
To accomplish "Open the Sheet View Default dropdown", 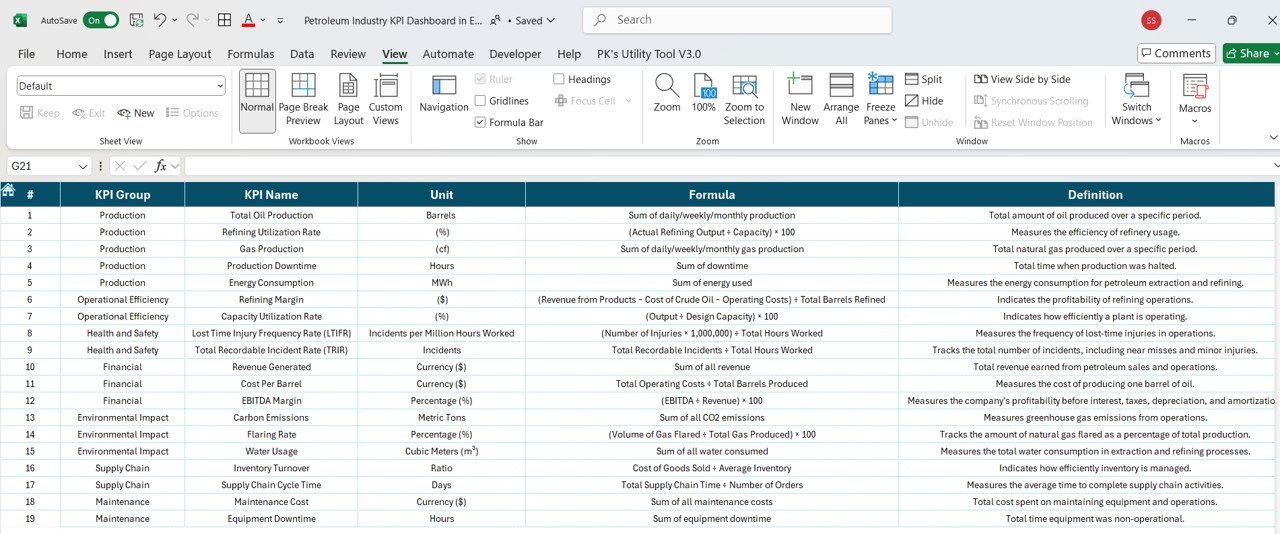I will [121, 86].
